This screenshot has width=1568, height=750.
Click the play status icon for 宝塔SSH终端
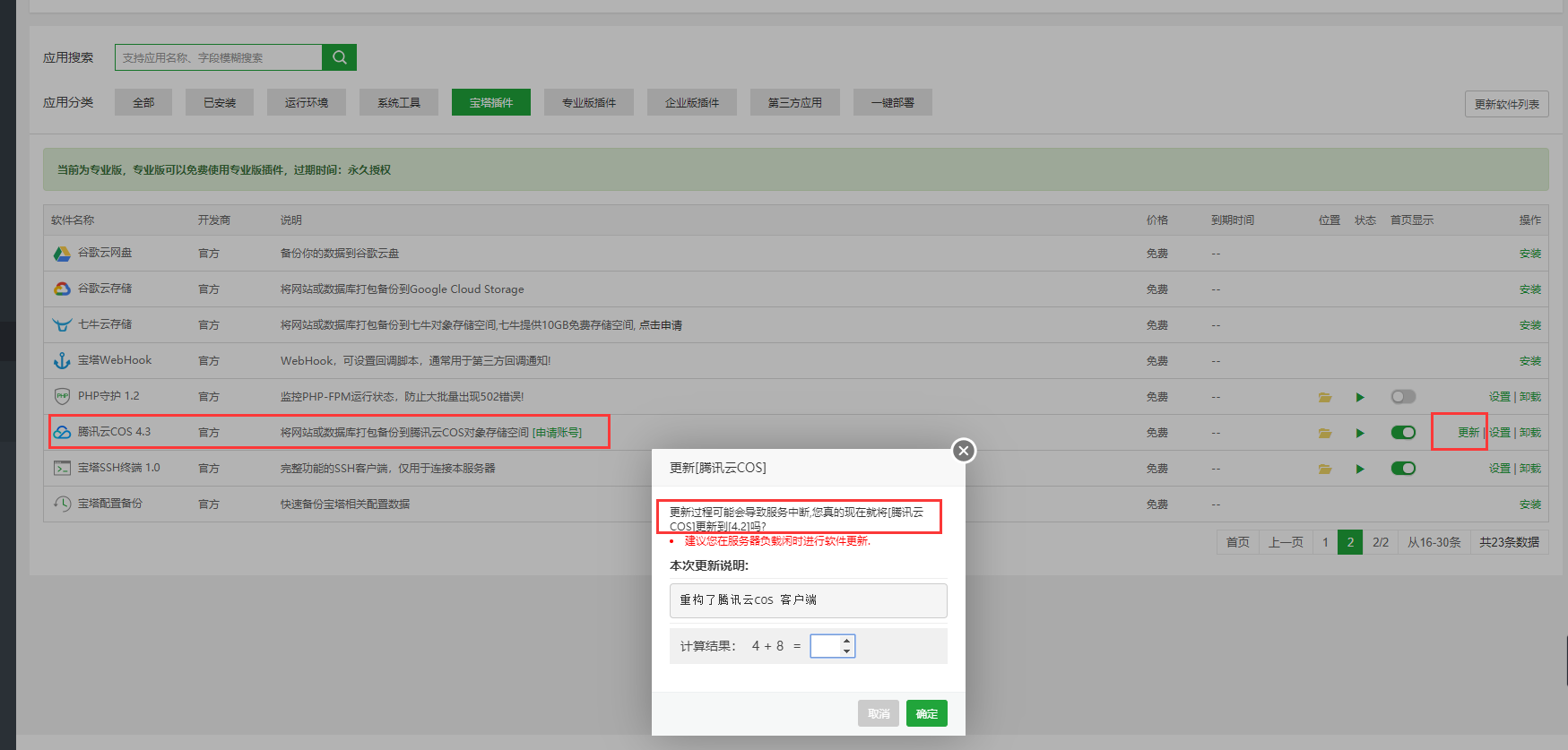tap(1360, 469)
